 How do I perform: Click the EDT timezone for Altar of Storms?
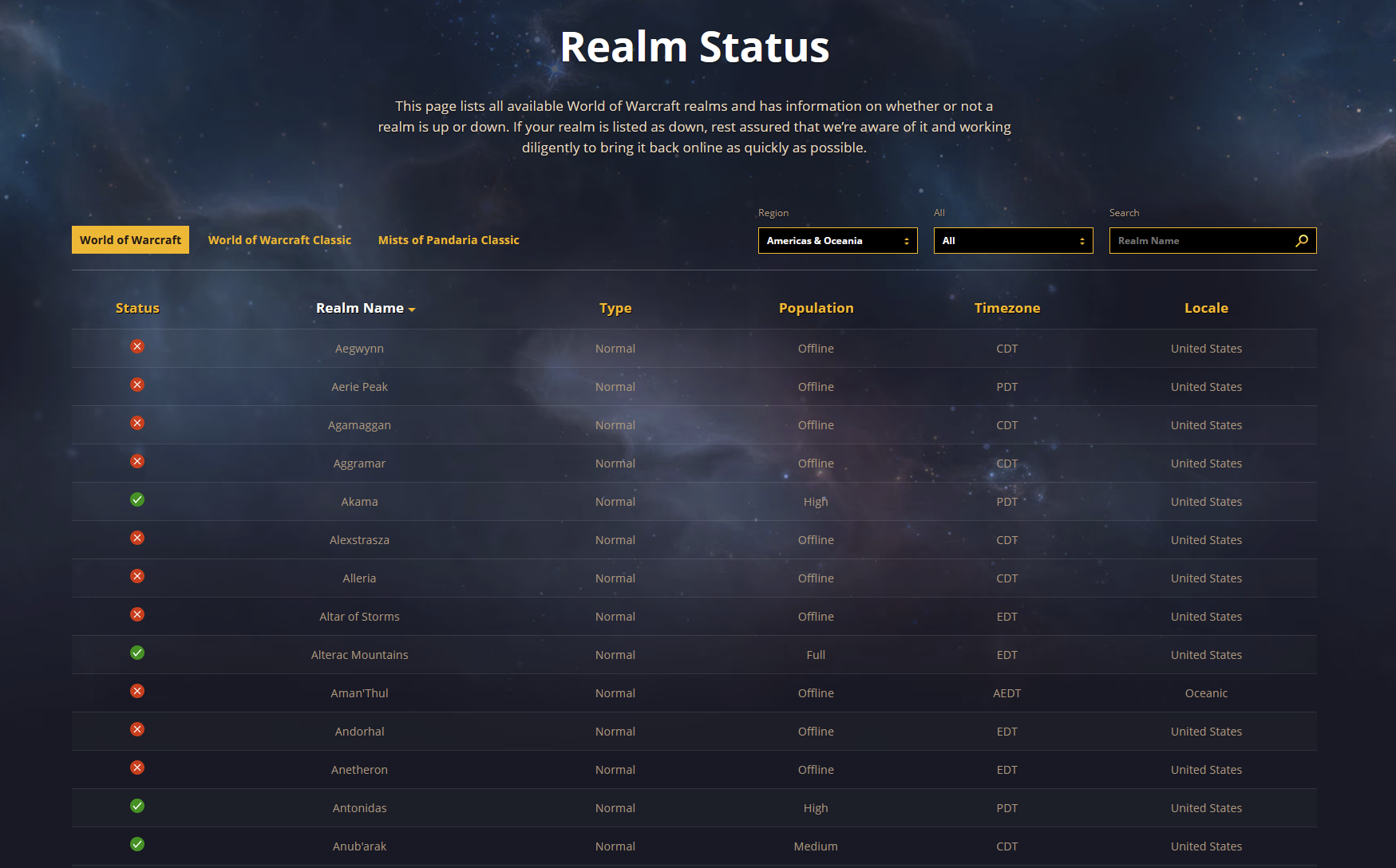point(1007,617)
